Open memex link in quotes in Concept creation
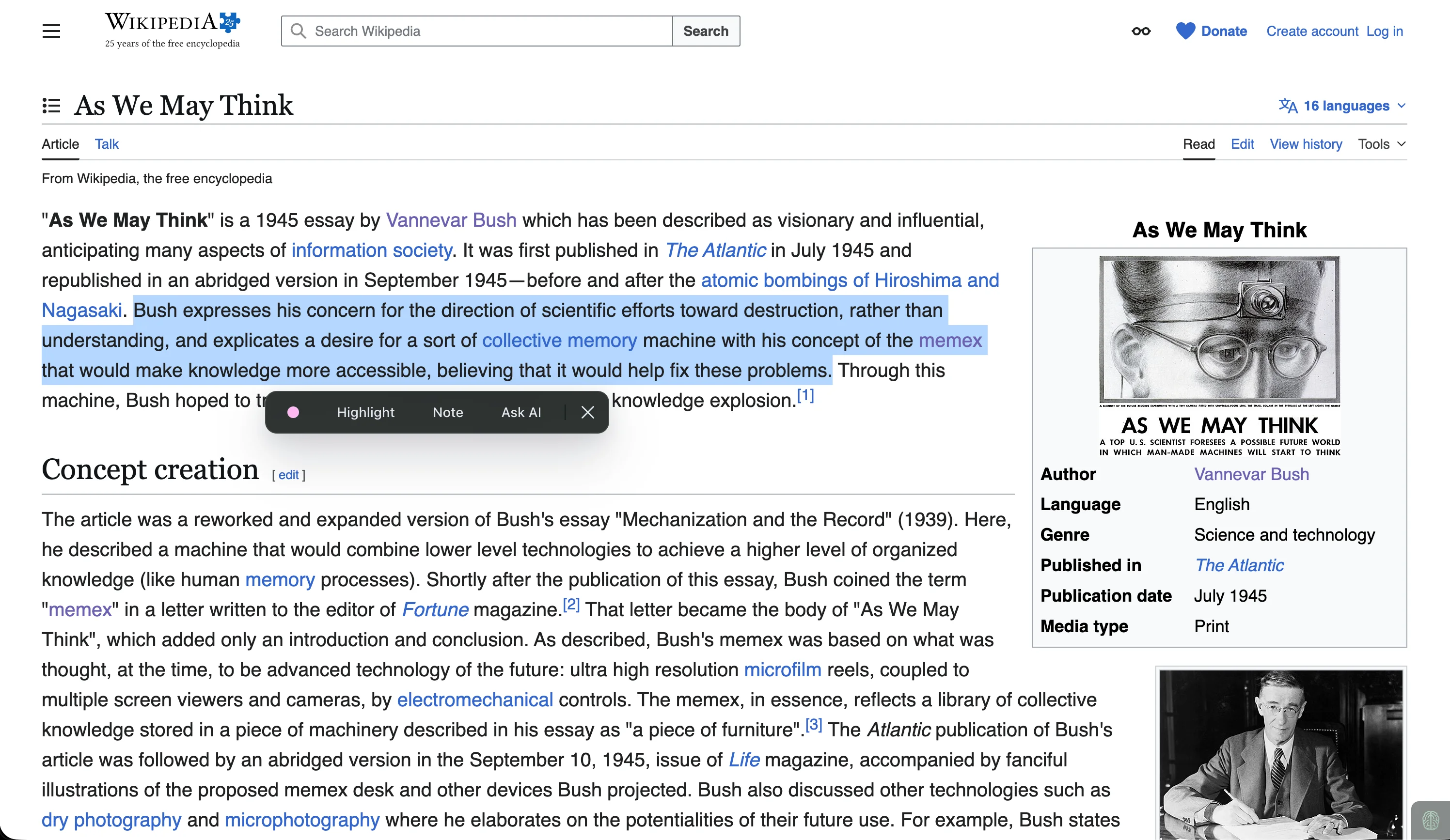The image size is (1450, 840). [80, 609]
